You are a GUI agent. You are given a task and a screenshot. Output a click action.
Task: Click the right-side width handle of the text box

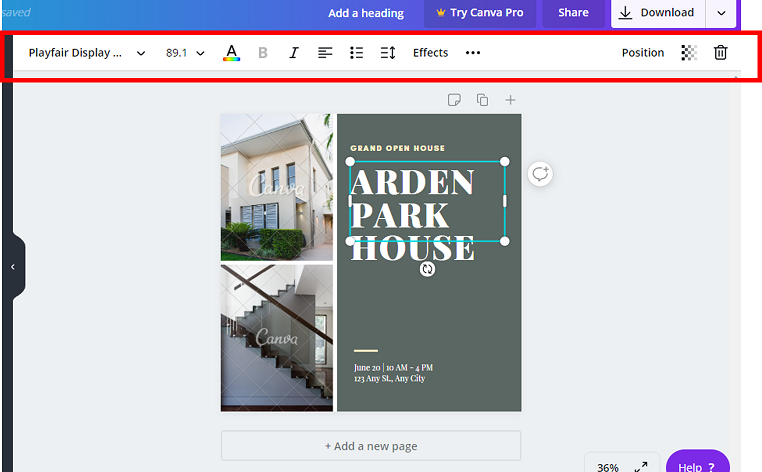[x=504, y=201]
